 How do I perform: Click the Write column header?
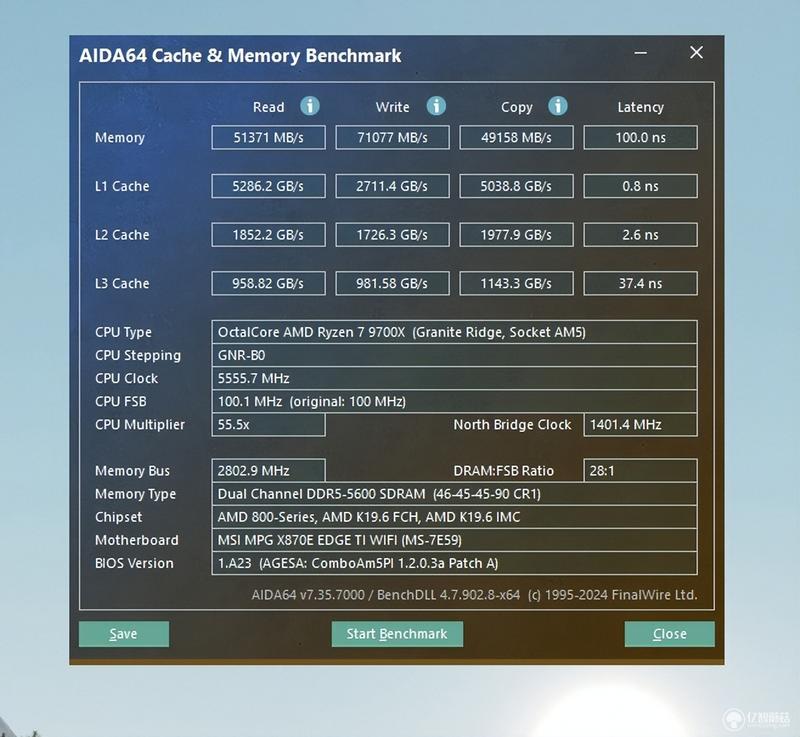coord(392,107)
